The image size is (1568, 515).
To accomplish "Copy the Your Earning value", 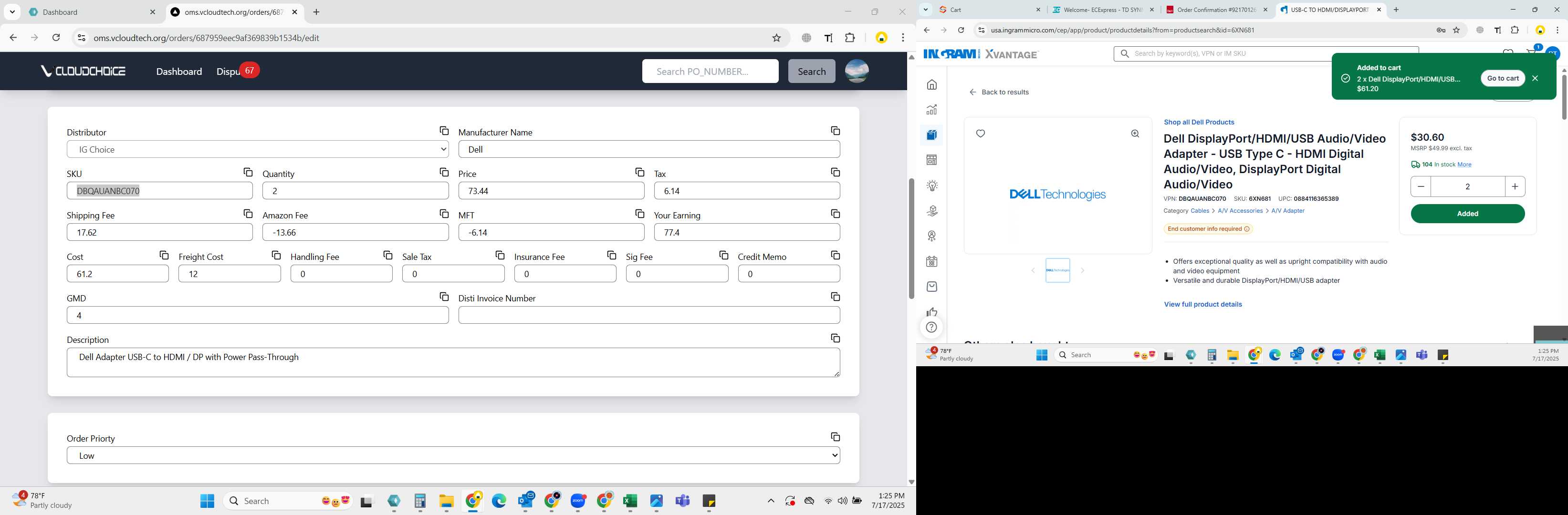I will pyautogui.click(x=835, y=214).
